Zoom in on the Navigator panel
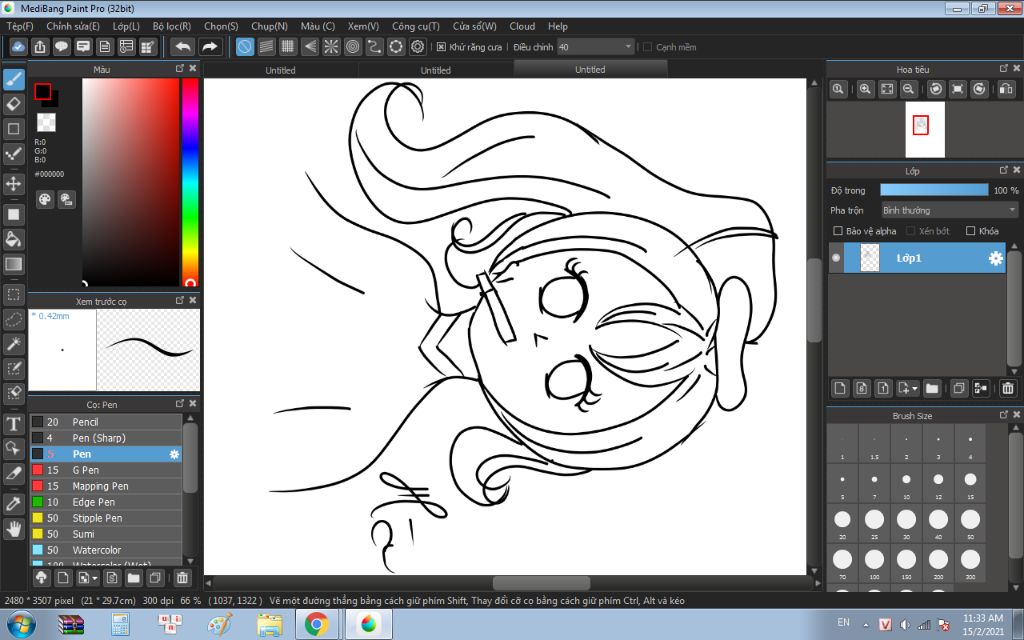The image size is (1024, 640). [865, 89]
